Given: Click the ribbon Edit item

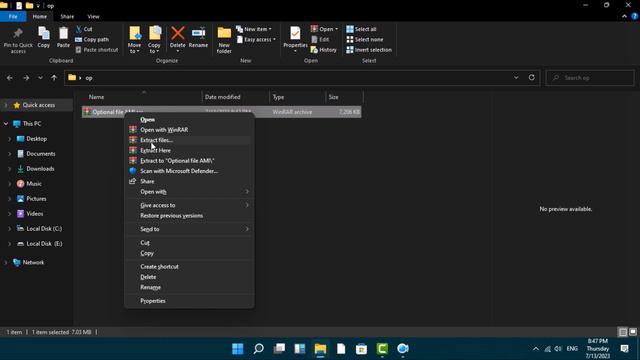Looking at the screenshot, I should tap(320, 40).
